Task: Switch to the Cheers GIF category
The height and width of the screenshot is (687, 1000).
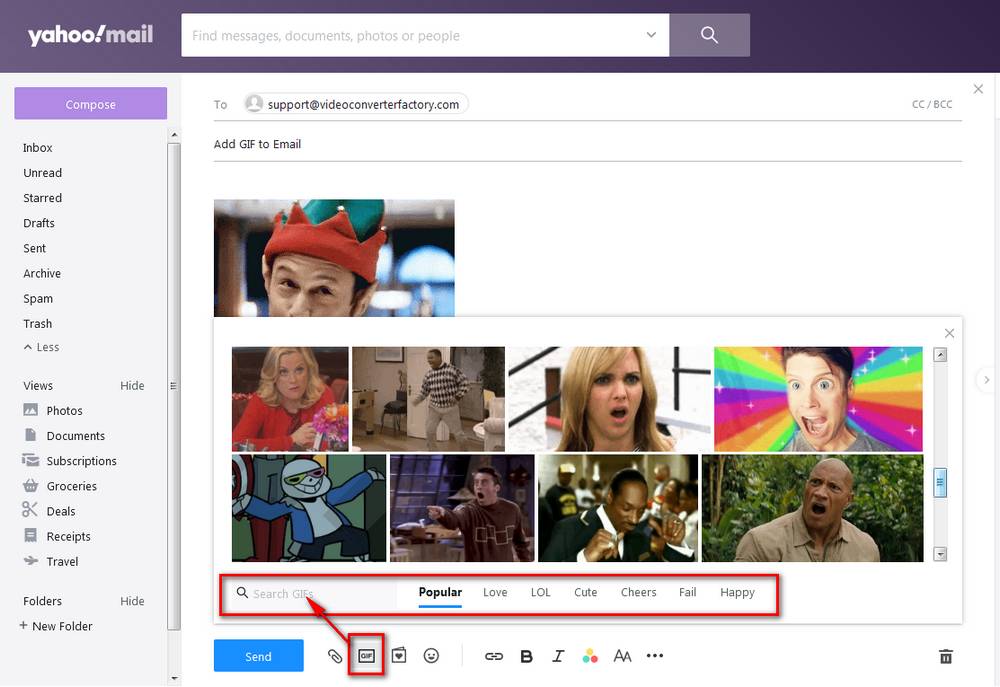Action: point(638,592)
